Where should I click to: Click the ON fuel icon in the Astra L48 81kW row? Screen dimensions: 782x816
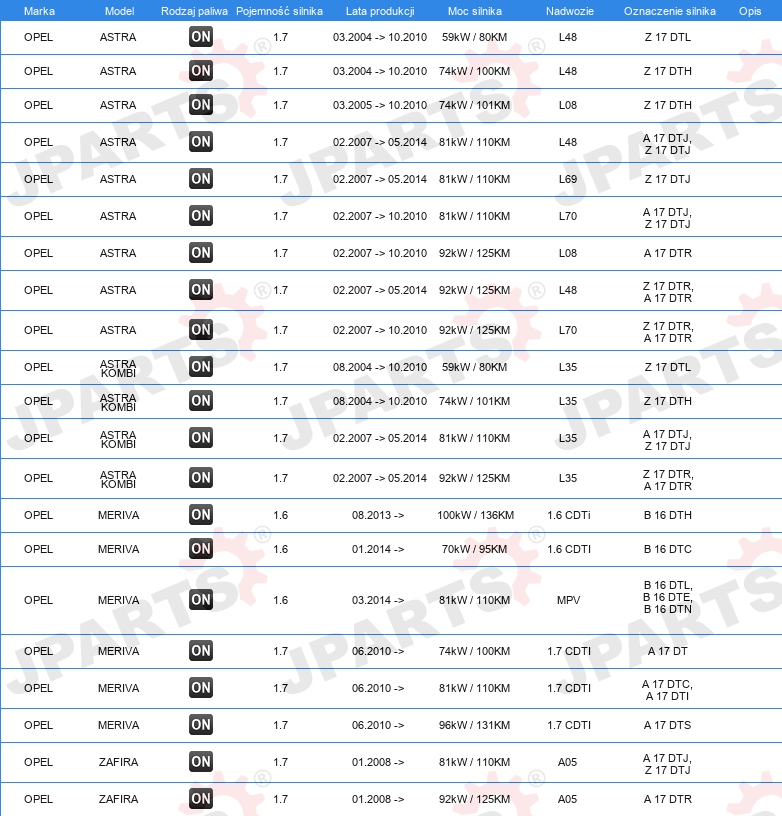201,142
